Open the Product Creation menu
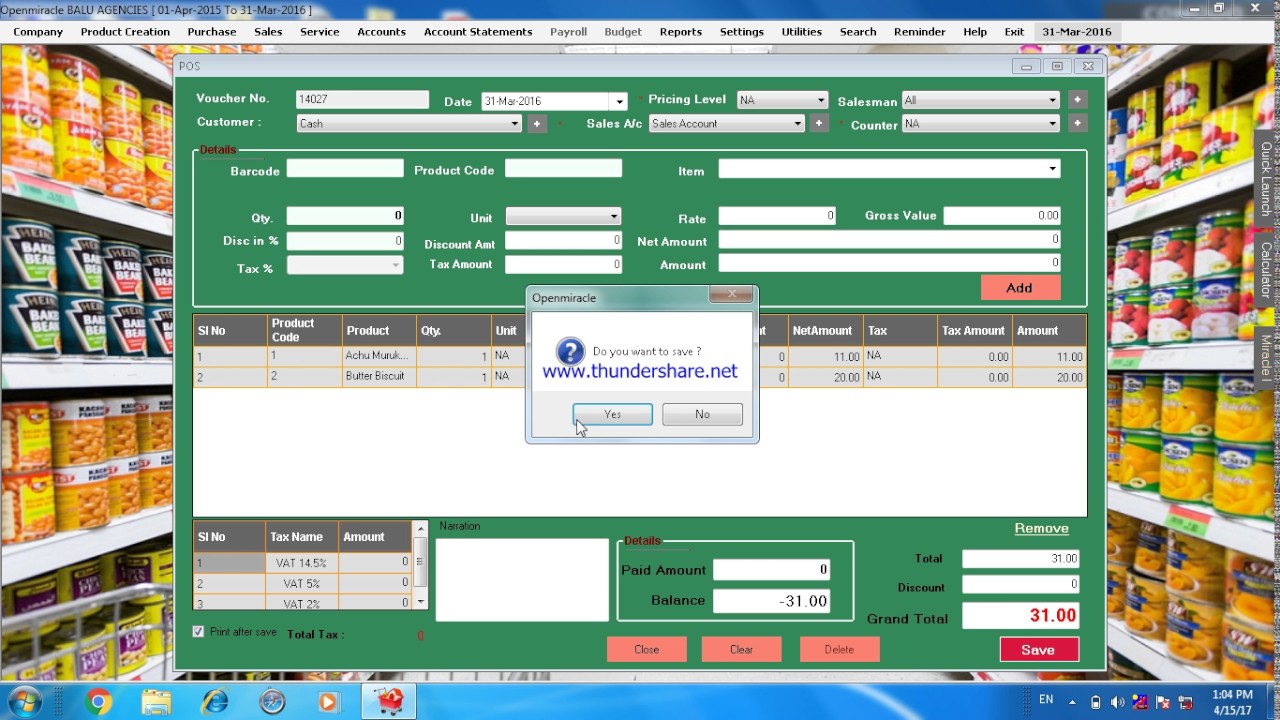The height and width of the screenshot is (720, 1280). click(125, 32)
